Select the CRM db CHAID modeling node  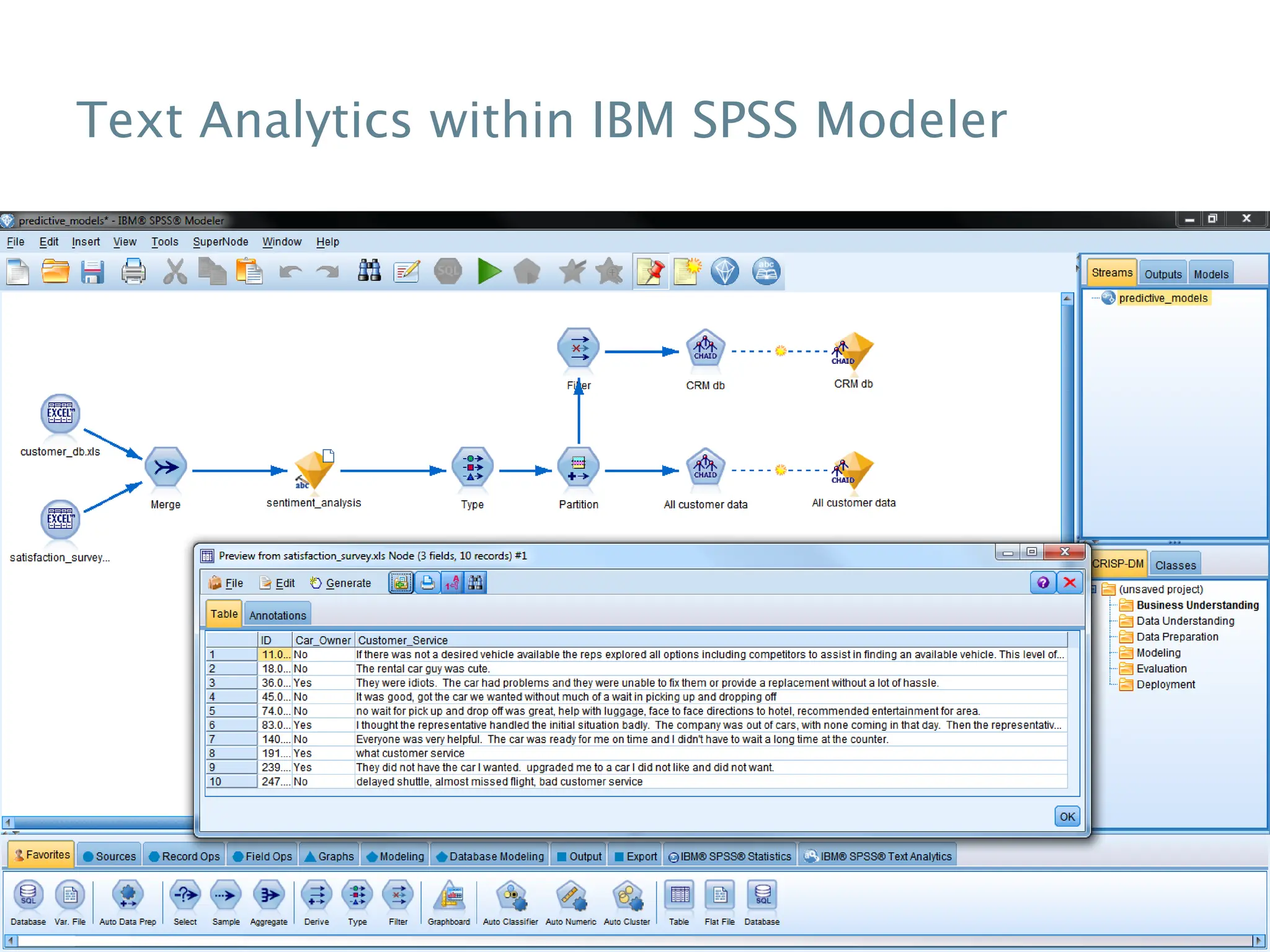click(x=705, y=348)
